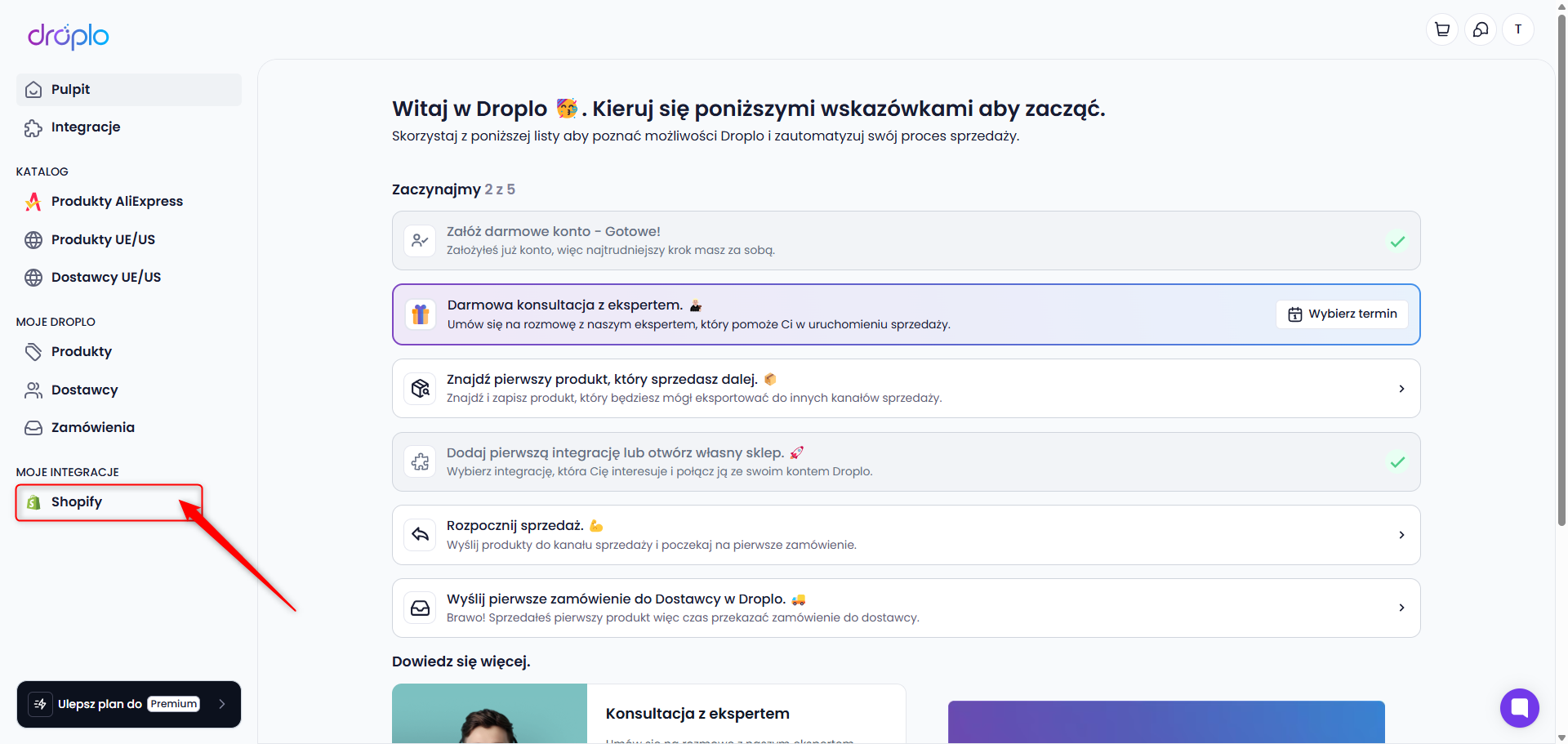This screenshot has width=1568, height=744.
Task: Open Produkty AliExpress catalog
Action: (x=129, y=202)
